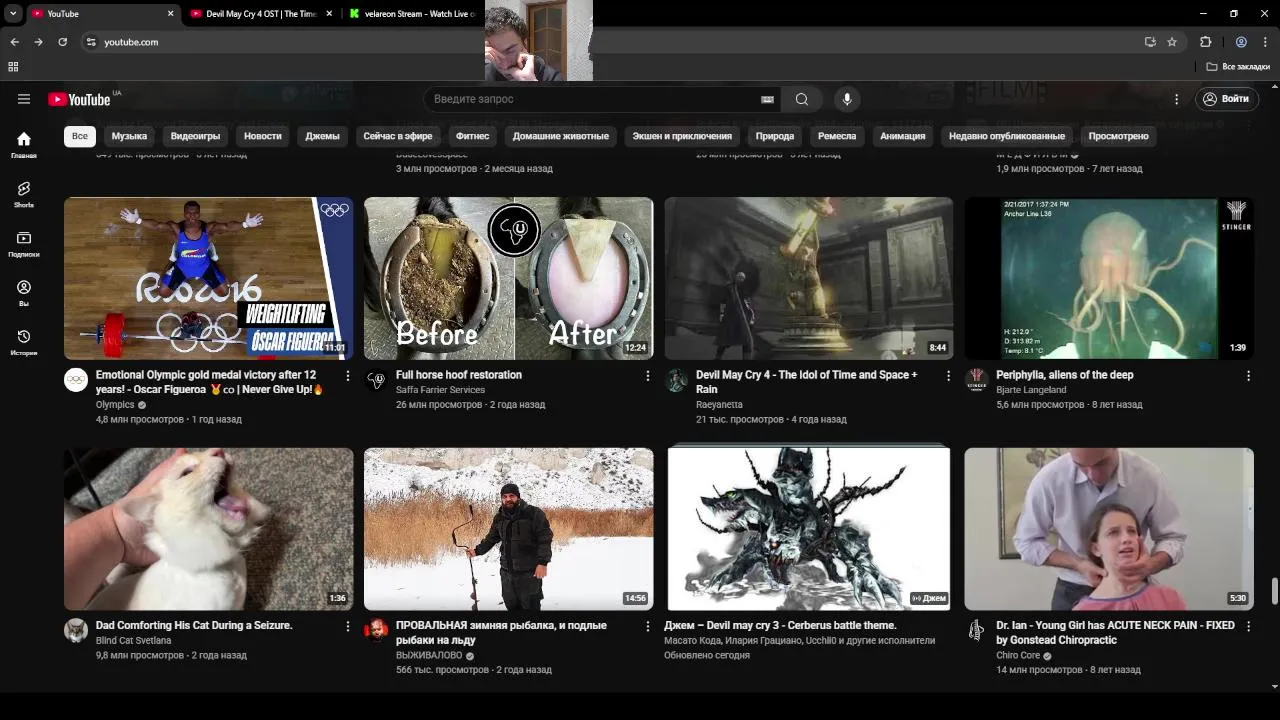Open Chrome's three-dot menu
The image size is (1280, 720).
[x=1265, y=42]
